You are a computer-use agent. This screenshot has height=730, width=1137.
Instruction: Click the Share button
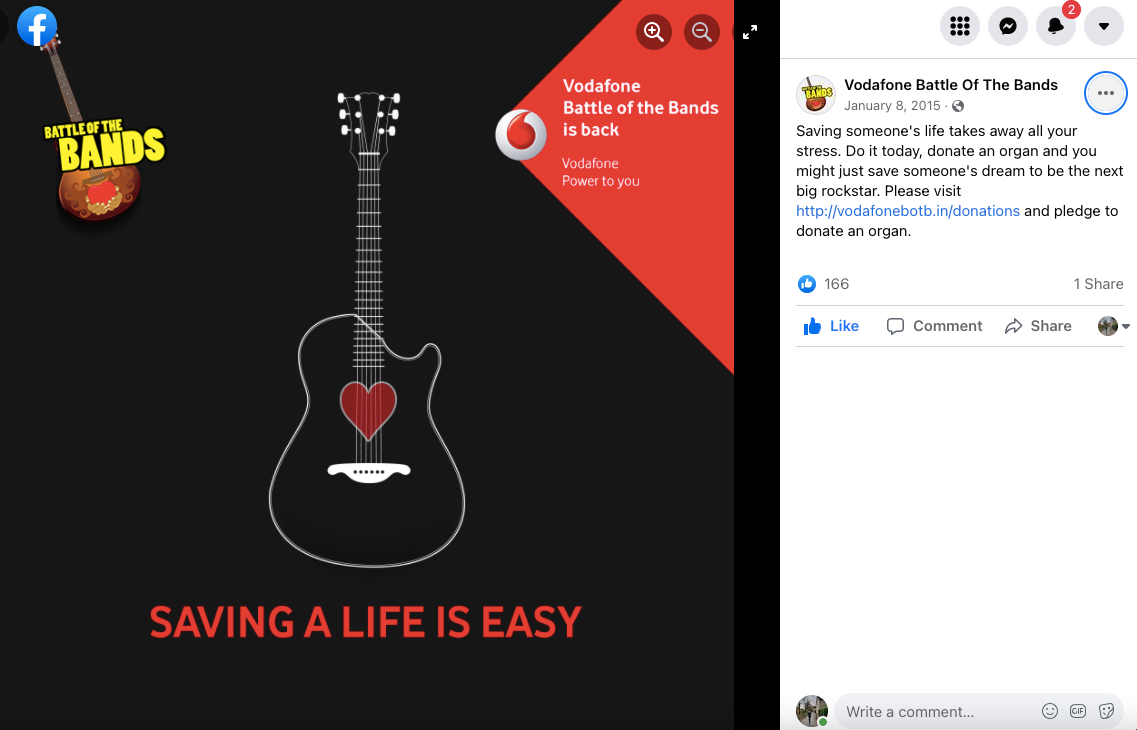click(1038, 326)
